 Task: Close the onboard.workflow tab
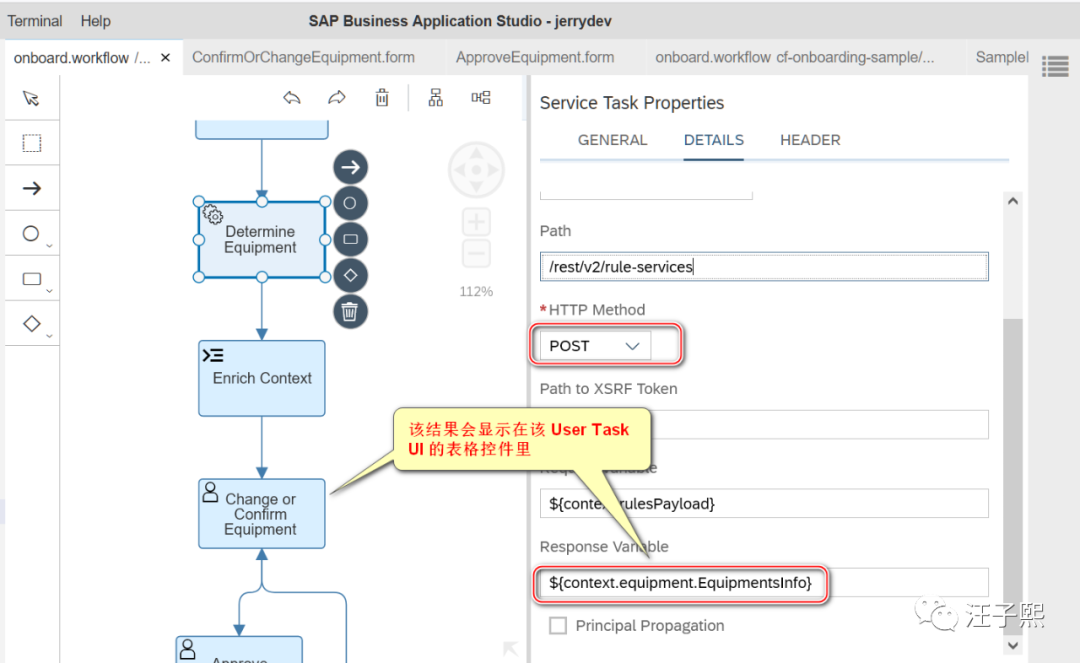[165, 58]
